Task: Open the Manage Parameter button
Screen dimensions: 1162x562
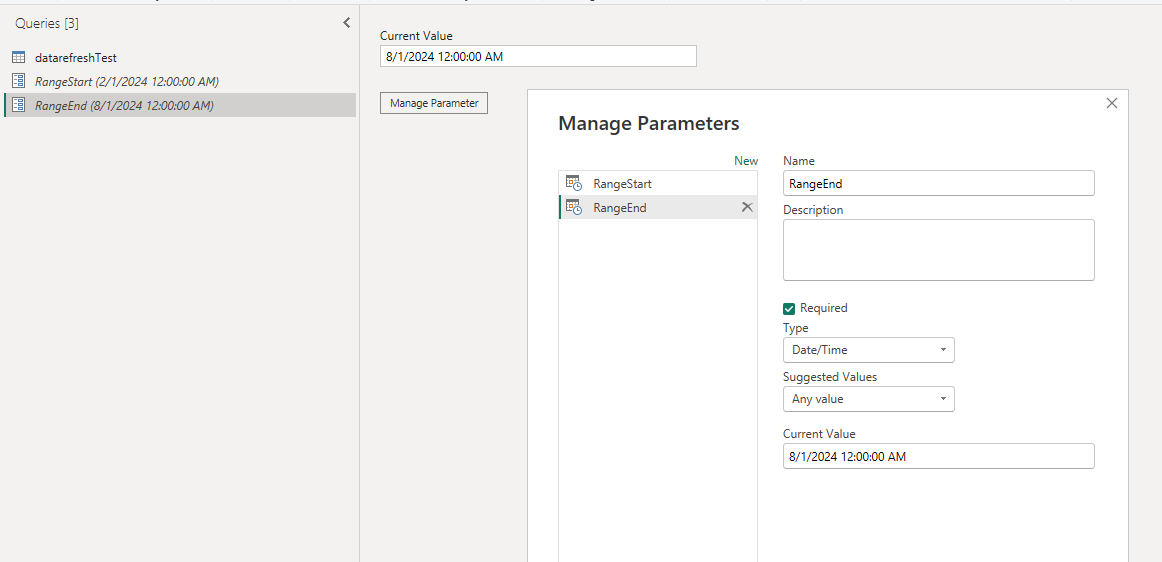Action: [434, 103]
